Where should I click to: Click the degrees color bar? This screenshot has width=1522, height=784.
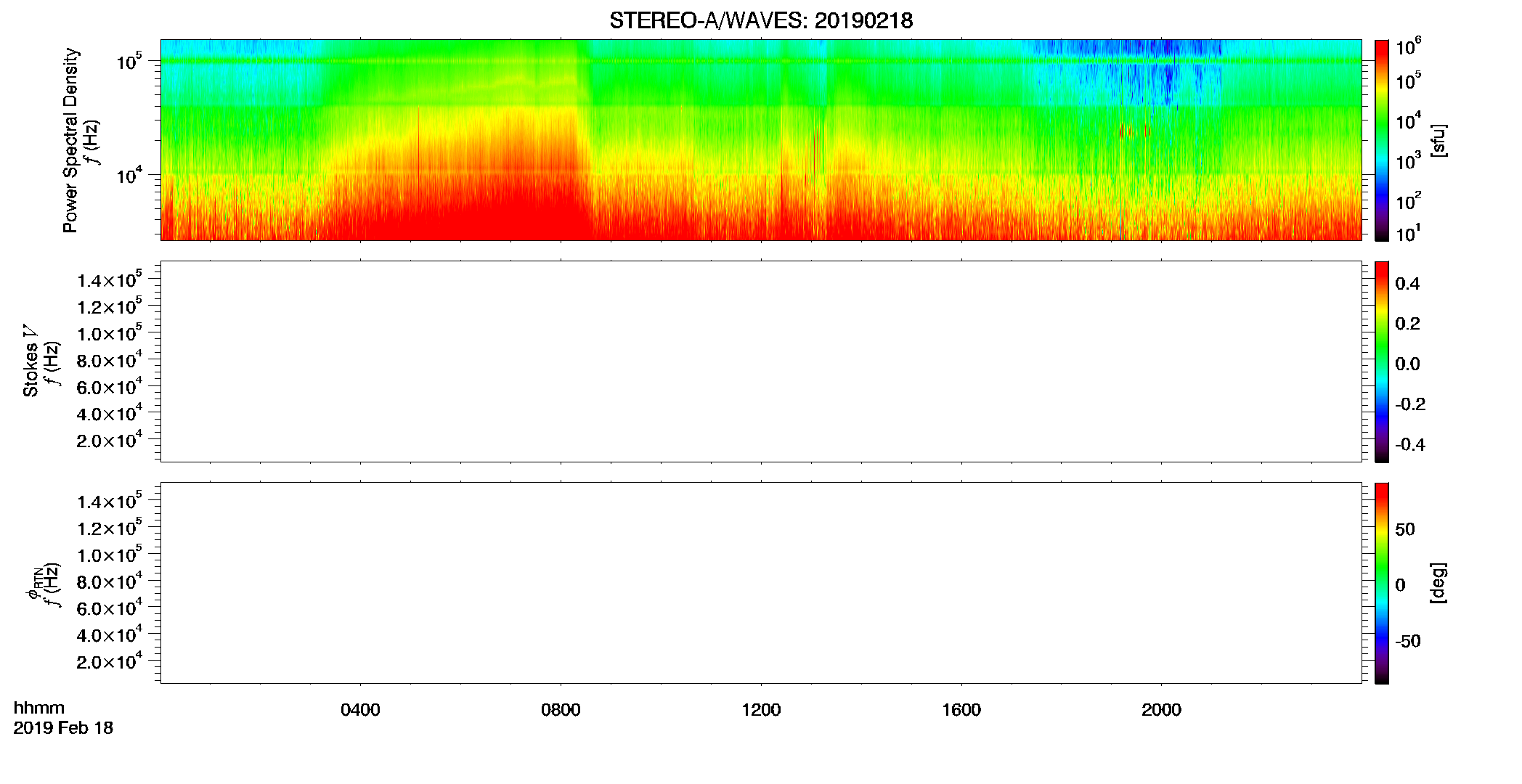pos(1382,583)
